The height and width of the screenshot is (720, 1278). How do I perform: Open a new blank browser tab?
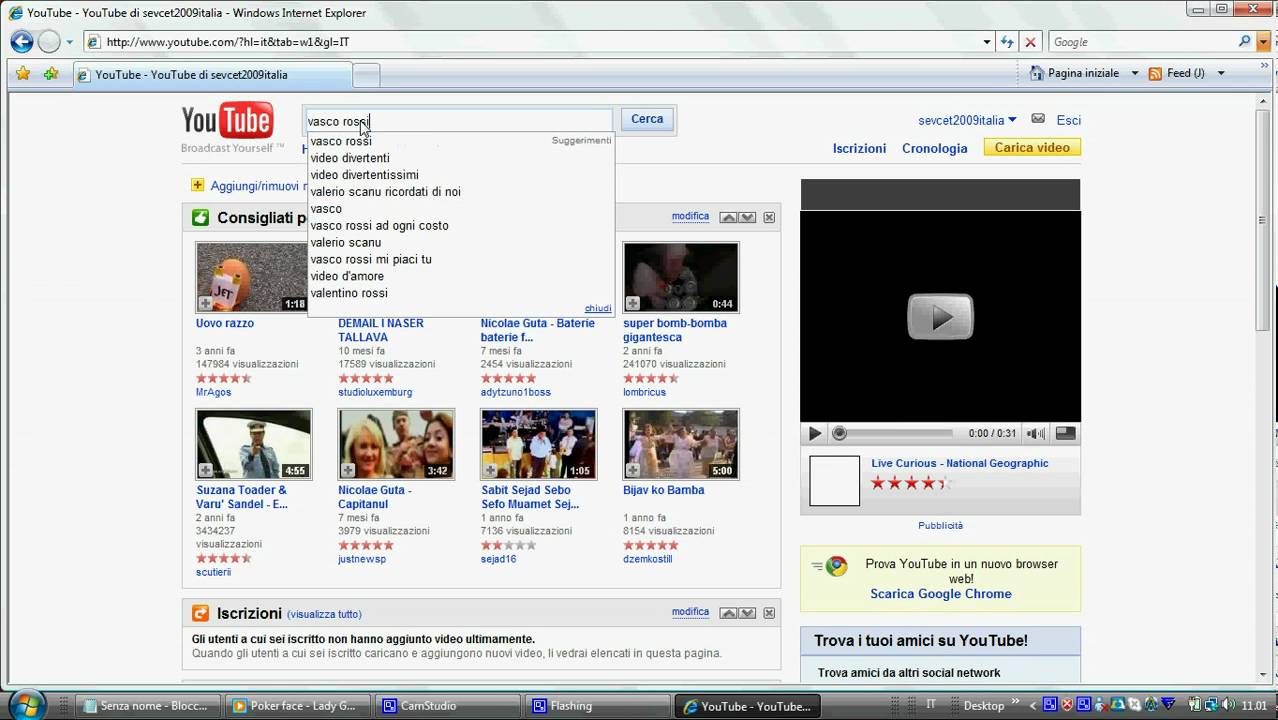click(x=366, y=75)
